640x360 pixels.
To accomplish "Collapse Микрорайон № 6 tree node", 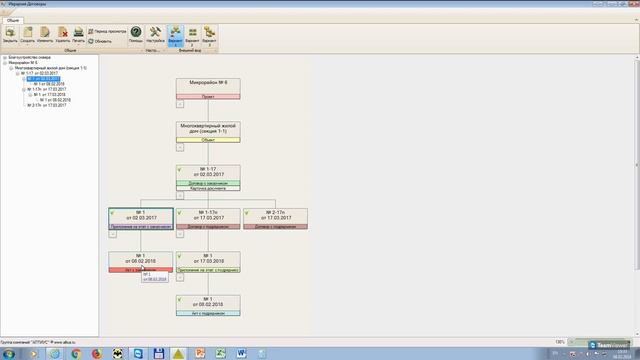I will click(5, 63).
